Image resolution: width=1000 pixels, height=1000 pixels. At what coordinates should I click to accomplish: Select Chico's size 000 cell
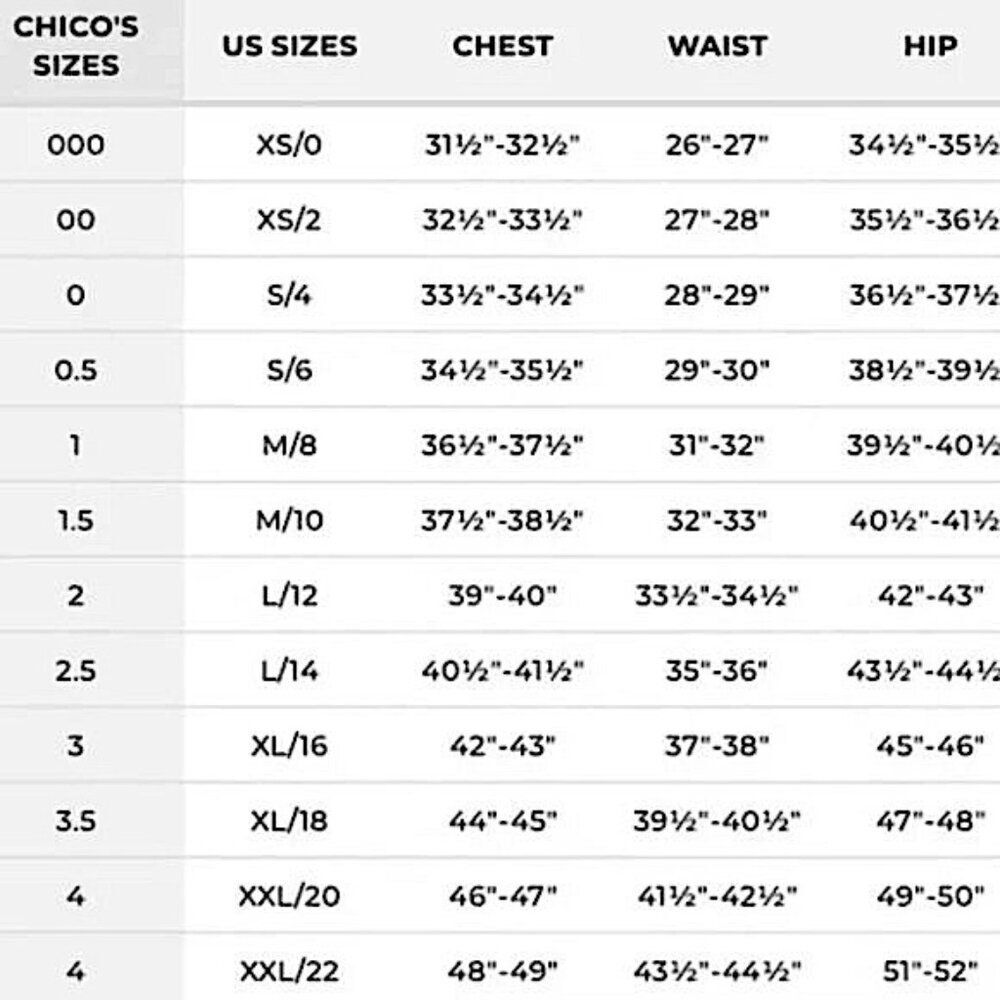[x=76, y=145]
